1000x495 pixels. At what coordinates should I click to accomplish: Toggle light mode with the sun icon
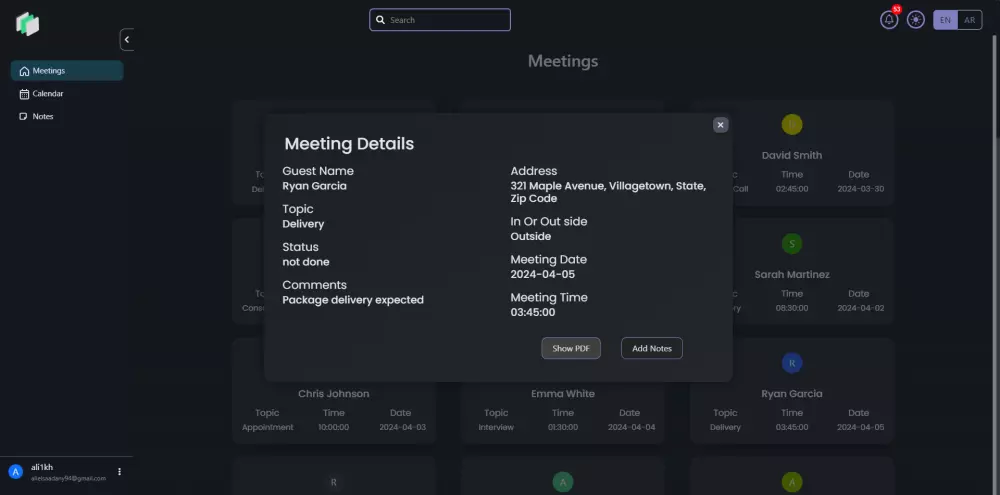tap(916, 20)
